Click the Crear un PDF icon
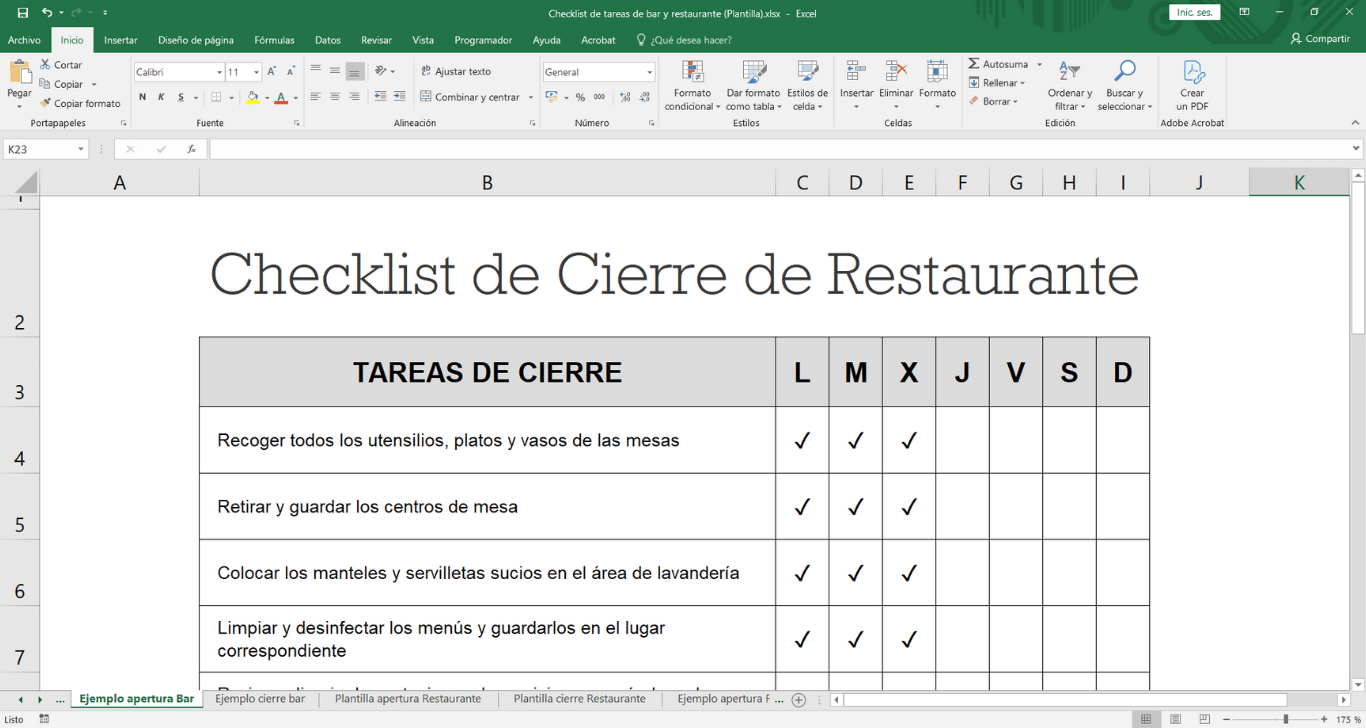The width and height of the screenshot is (1366, 728). point(1192,74)
